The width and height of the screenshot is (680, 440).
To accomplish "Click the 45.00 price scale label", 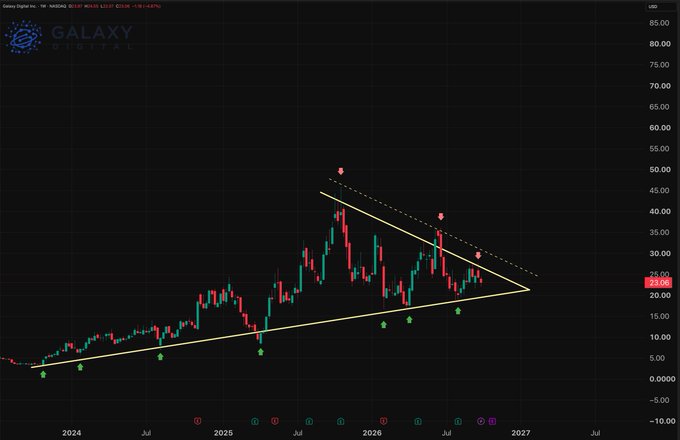I will point(660,190).
